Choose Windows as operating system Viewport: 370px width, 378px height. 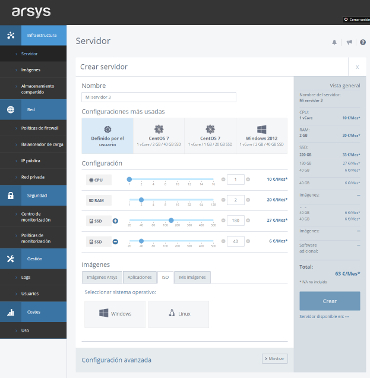115,314
